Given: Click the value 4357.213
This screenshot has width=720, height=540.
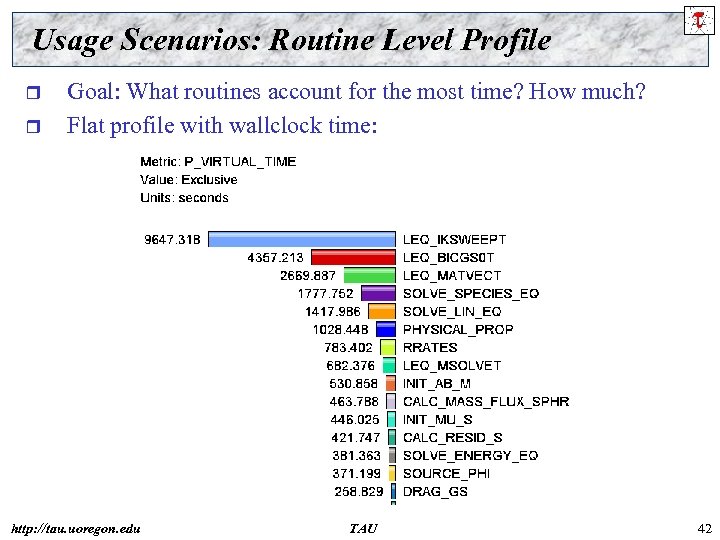Looking at the screenshot, I should pyautogui.click(x=275, y=258).
